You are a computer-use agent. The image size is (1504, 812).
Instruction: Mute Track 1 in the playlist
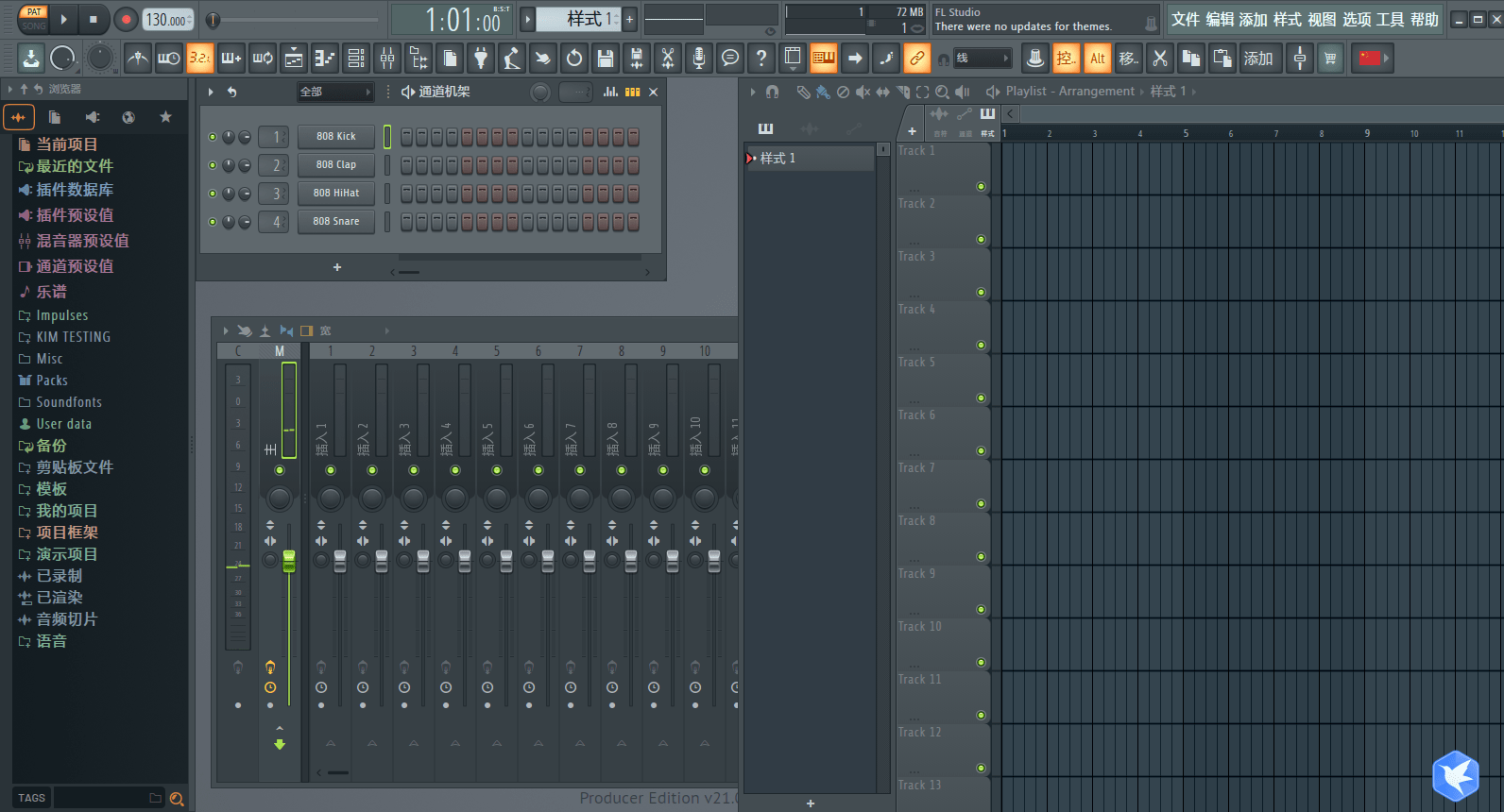pyautogui.click(x=981, y=187)
